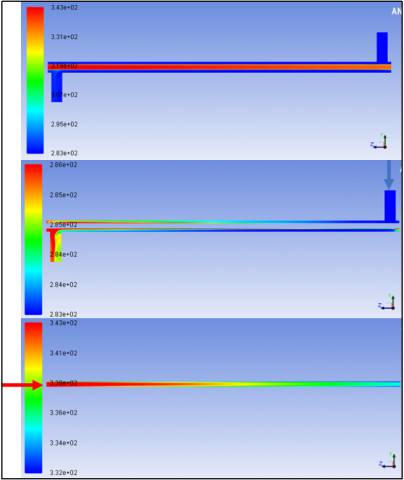
Task: Click the 2.86e+02 label in middle legend
Action: [x=63, y=165]
